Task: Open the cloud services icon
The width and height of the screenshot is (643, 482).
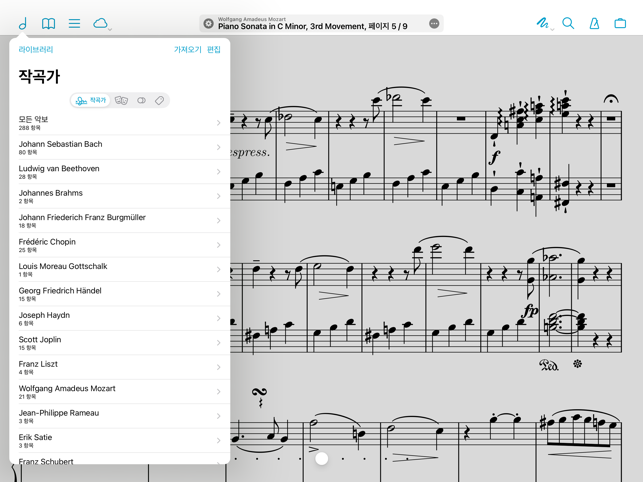Action: coord(100,23)
